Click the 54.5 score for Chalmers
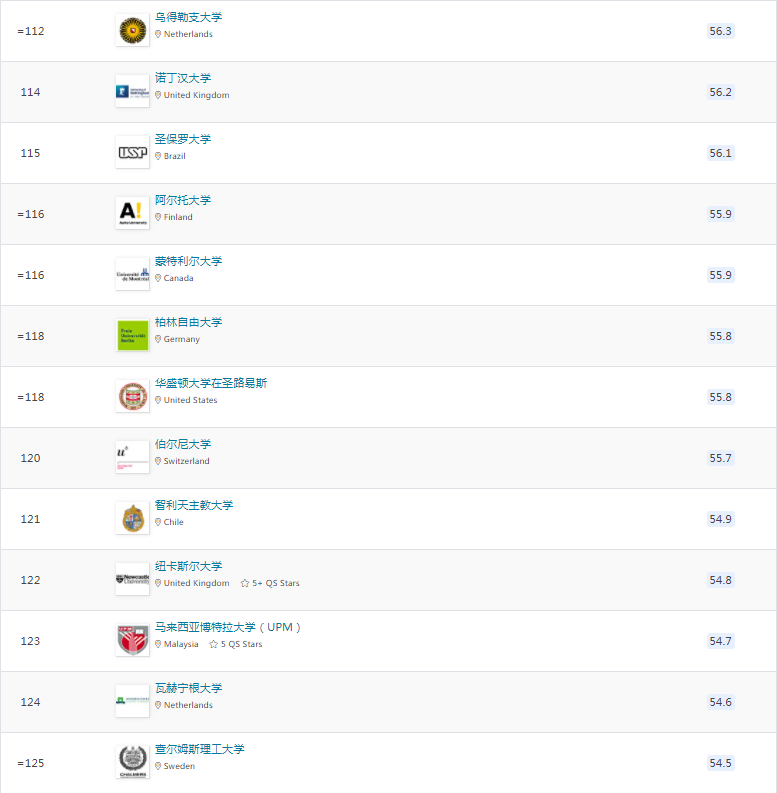This screenshot has width=777, height=793. tap(720, 763)
